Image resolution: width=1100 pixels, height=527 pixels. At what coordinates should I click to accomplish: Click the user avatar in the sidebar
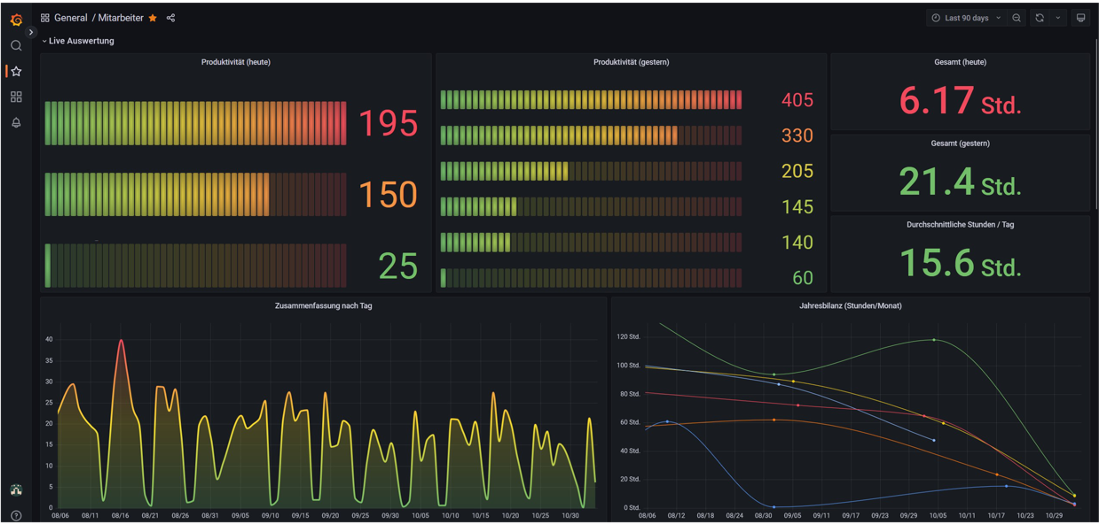point(16,490)
